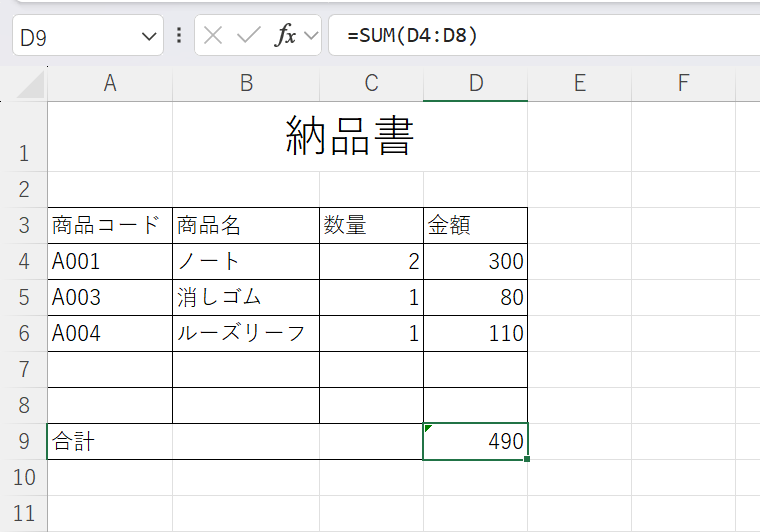Click amount cell 110
The image size is (760, 532).
pos(475,333)
